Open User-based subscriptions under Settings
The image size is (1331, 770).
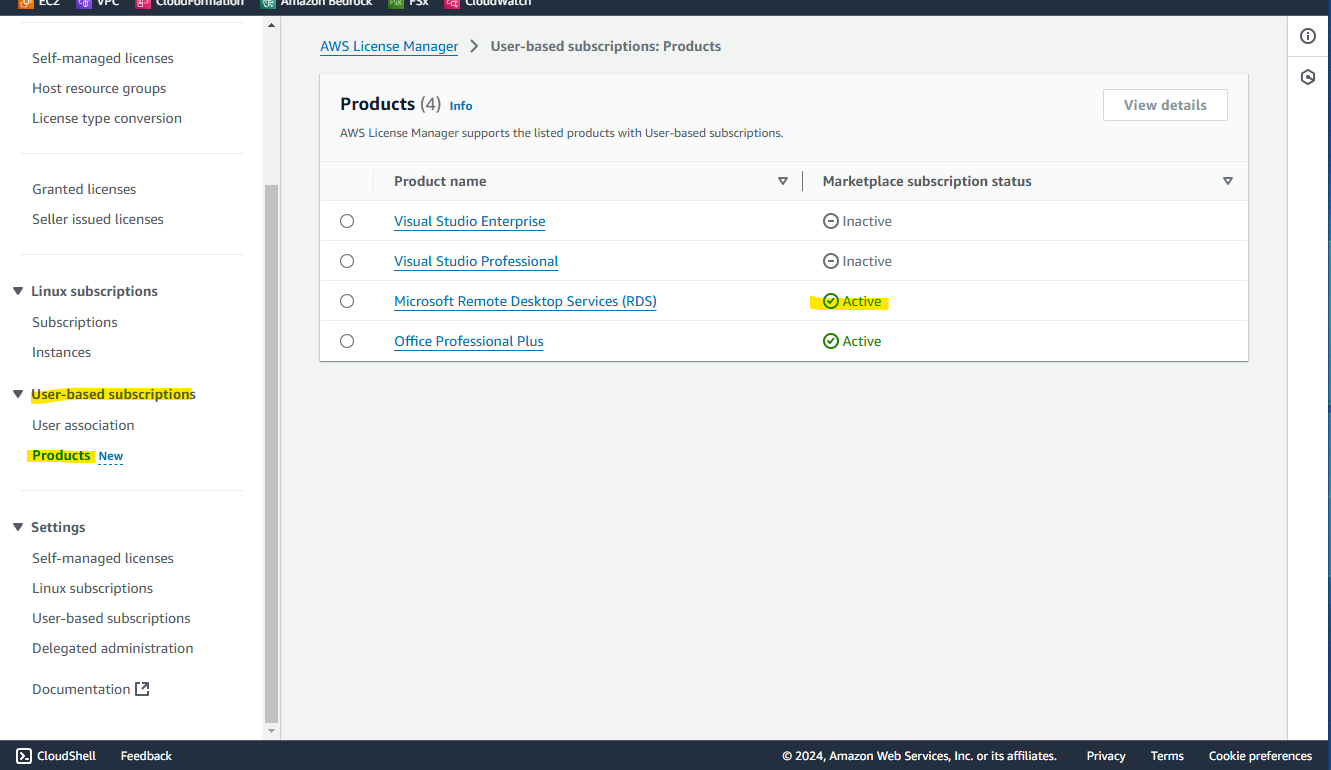click(x=111, y=618)
